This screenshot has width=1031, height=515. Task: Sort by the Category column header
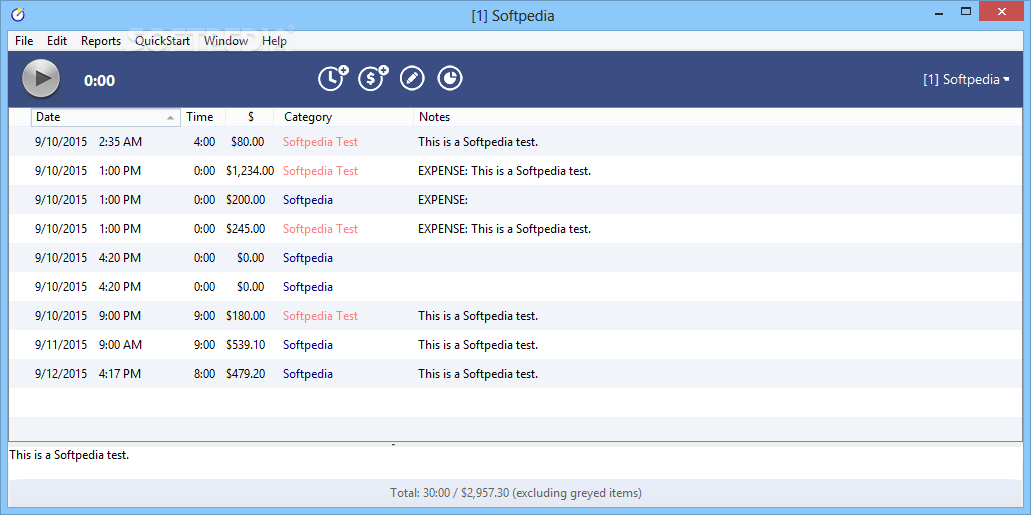[x=344, y=117]
